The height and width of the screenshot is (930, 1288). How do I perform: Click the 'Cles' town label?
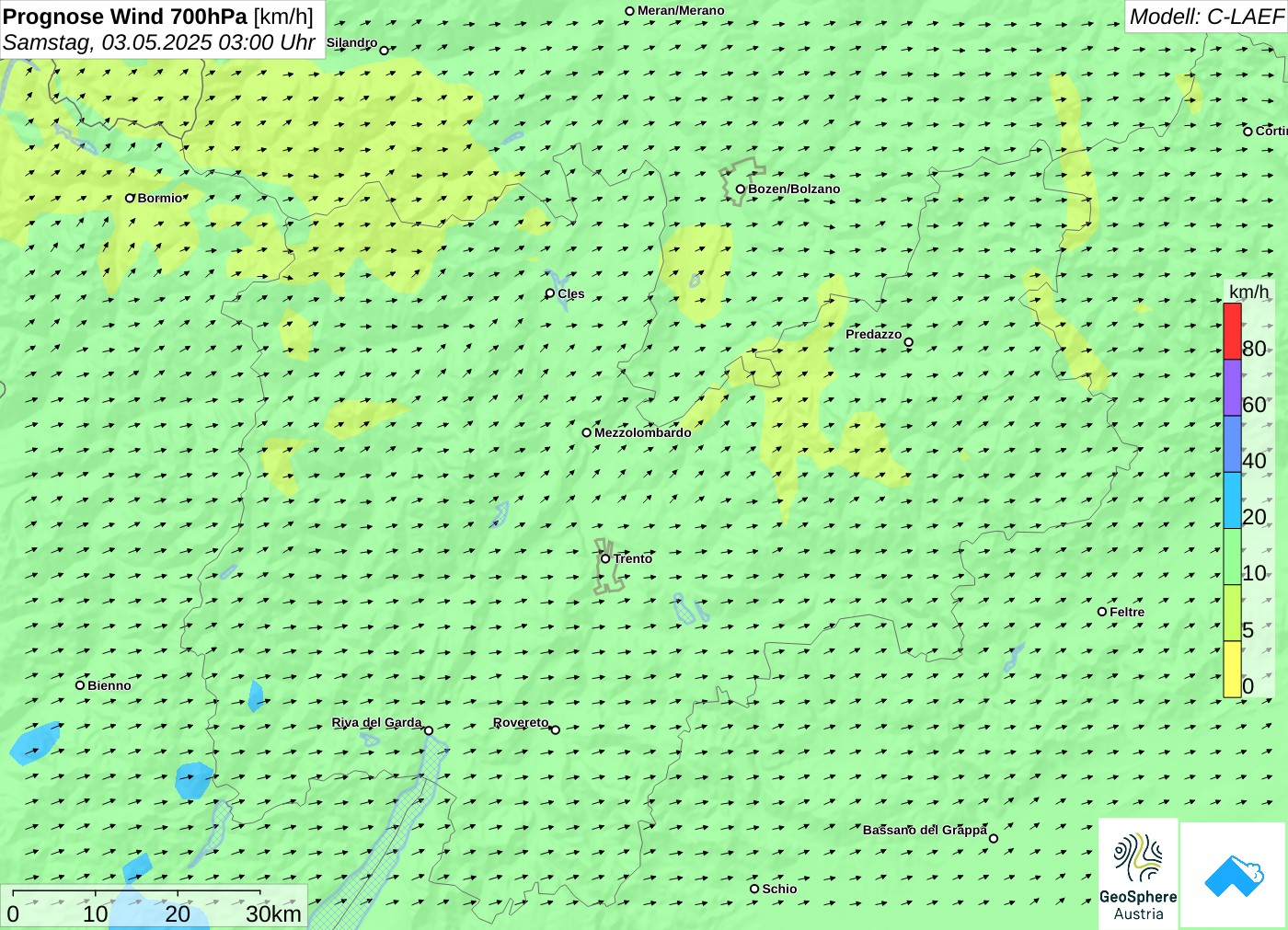coord(571,293)
